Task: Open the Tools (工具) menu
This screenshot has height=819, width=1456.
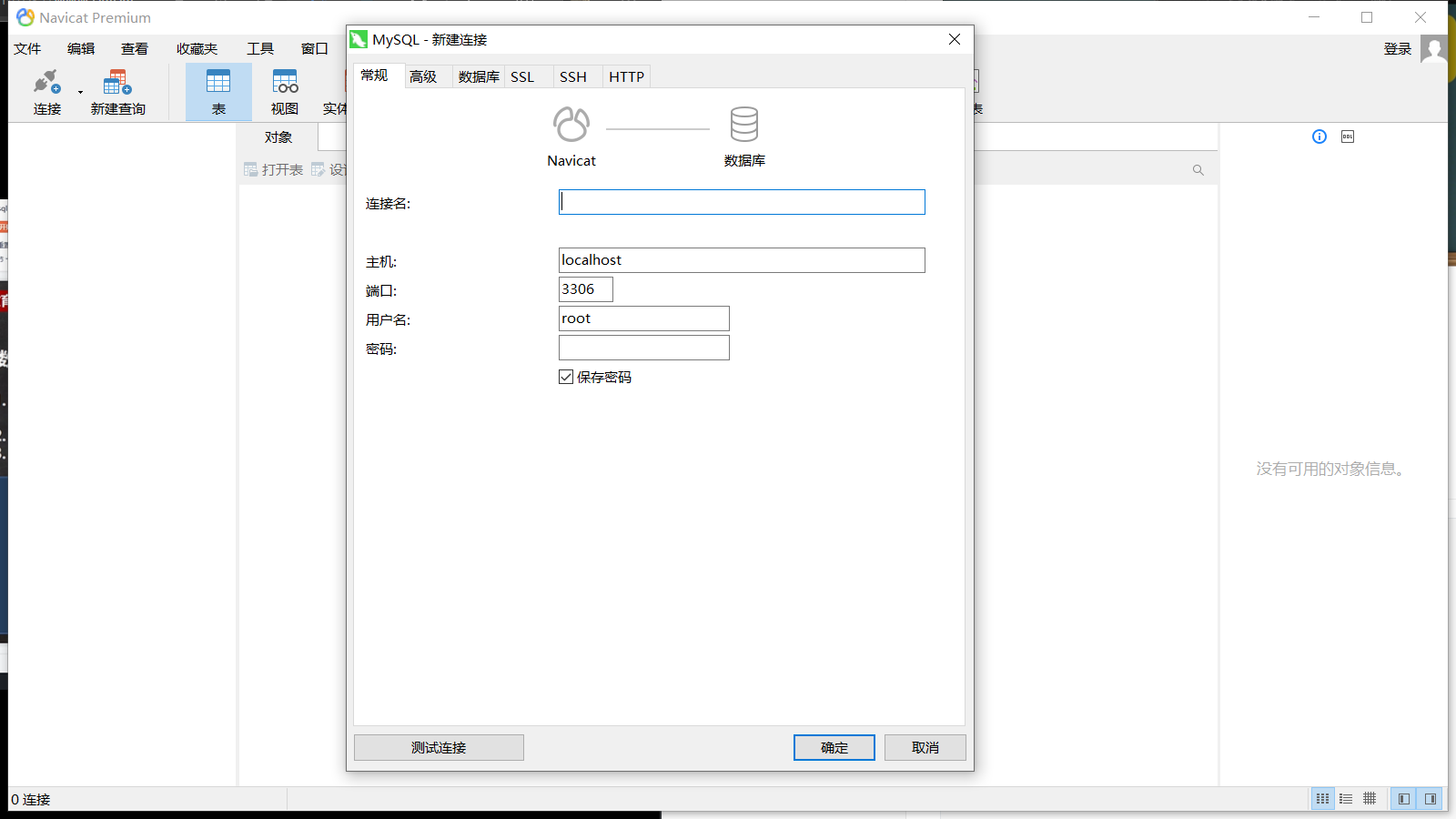Action: click(x=260, y=49)
